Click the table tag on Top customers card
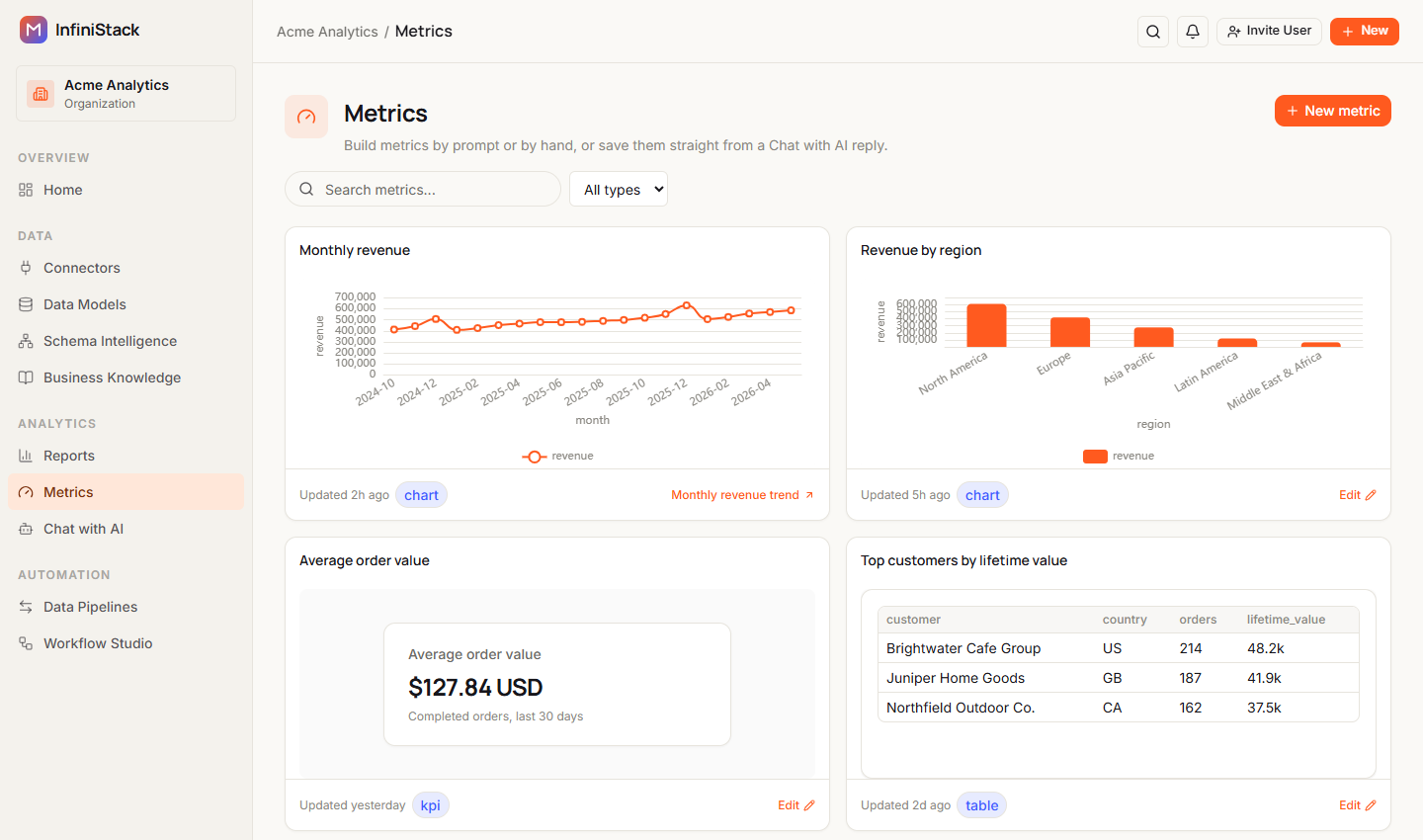Image resolution: width=1423 pixels, height=840 pixels. click(x=982, y=805)
